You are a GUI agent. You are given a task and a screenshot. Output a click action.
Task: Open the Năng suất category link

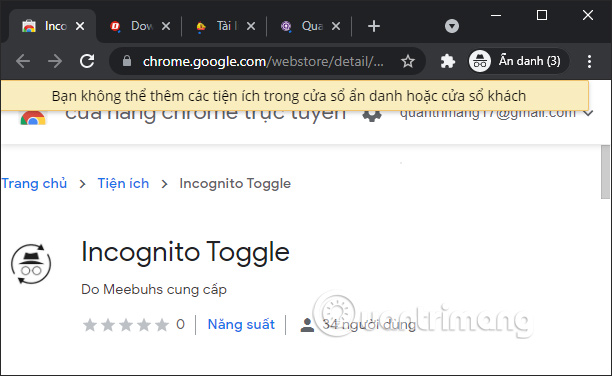point(241,324)
